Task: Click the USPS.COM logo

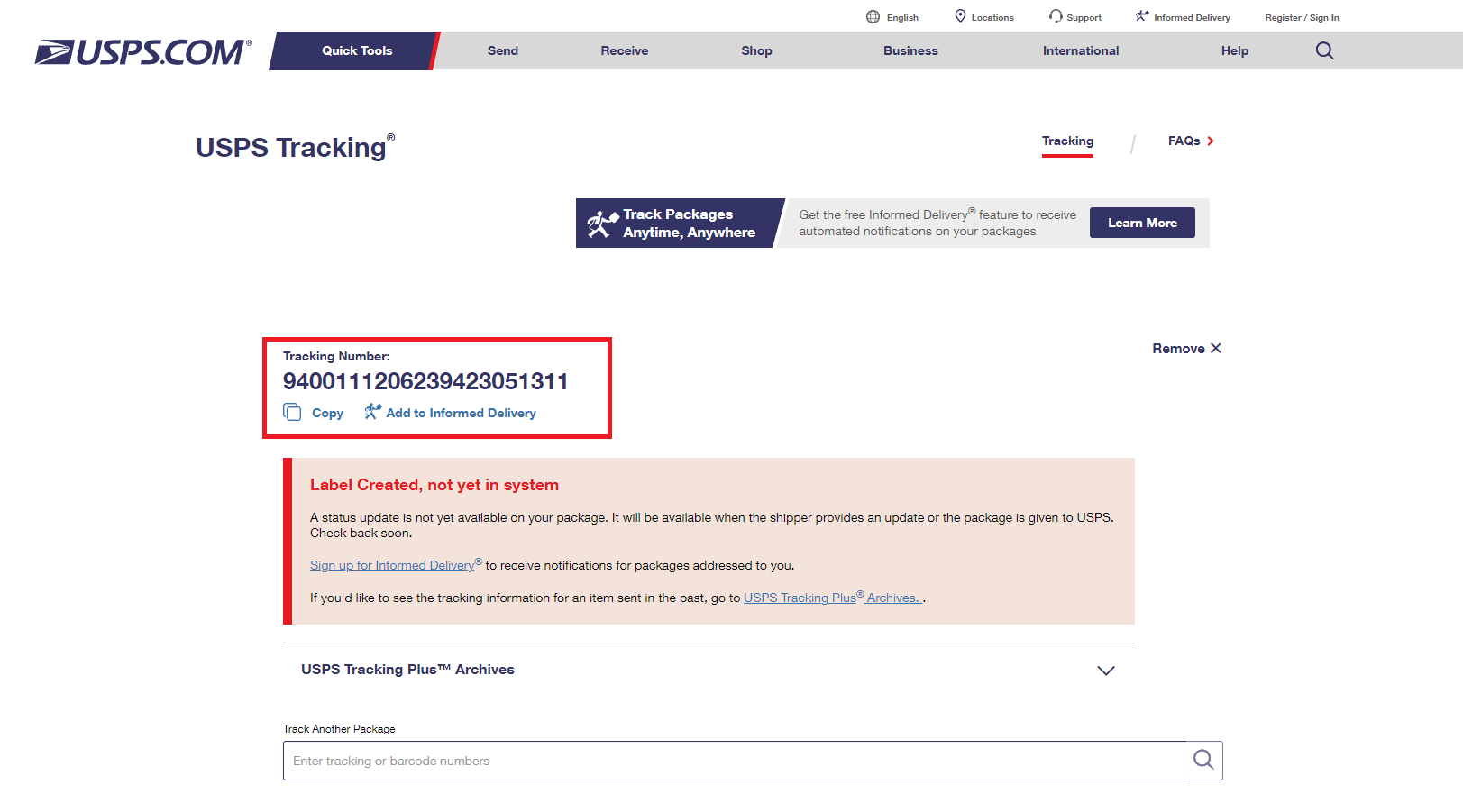Action: (x=142, y=52)
